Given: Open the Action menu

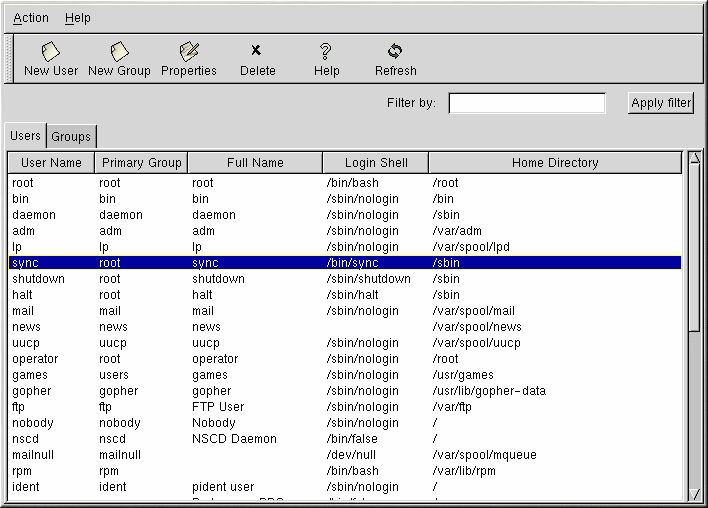Looking at the screenshot, I should (x=31, y=18).
